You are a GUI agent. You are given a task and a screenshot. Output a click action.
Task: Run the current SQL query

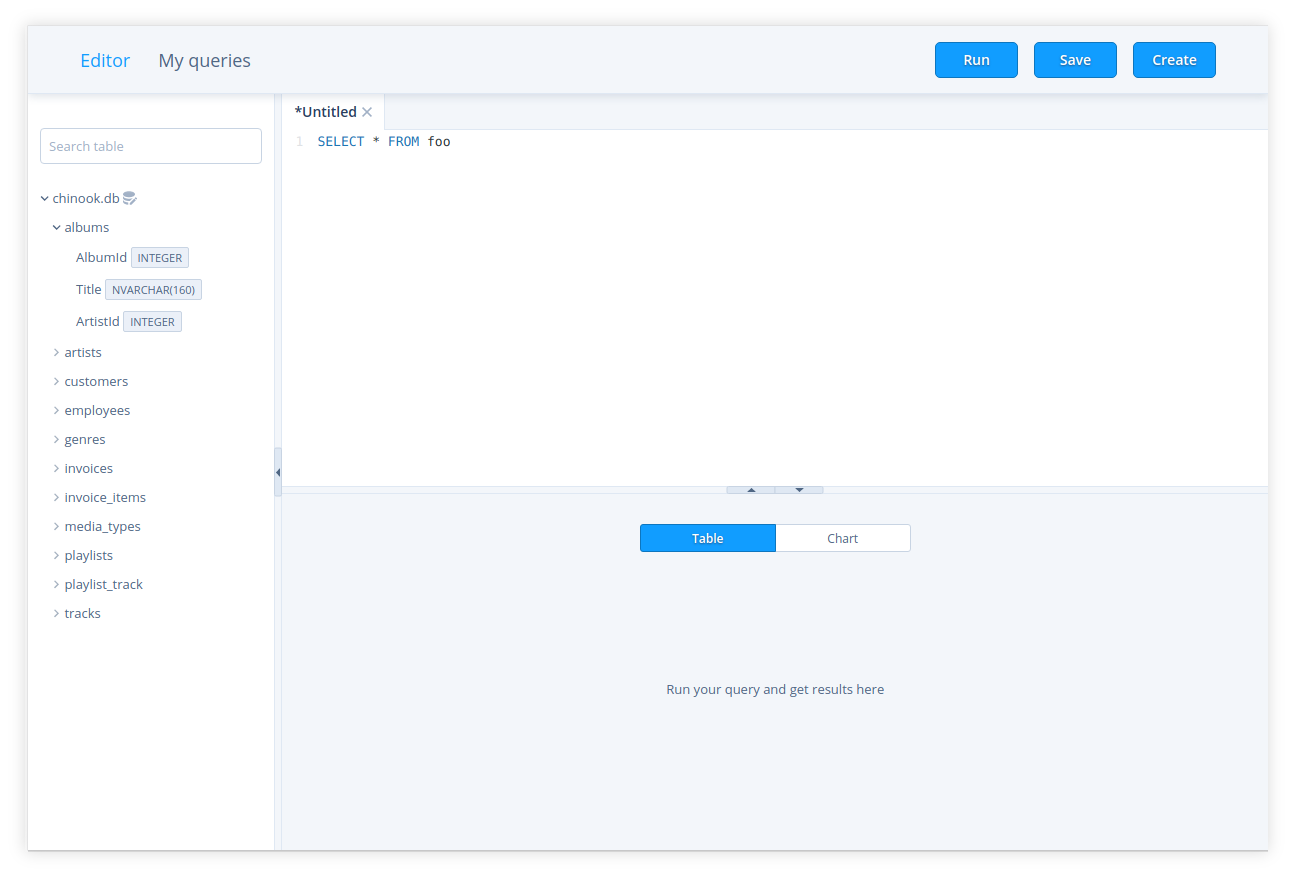(976, 60)
